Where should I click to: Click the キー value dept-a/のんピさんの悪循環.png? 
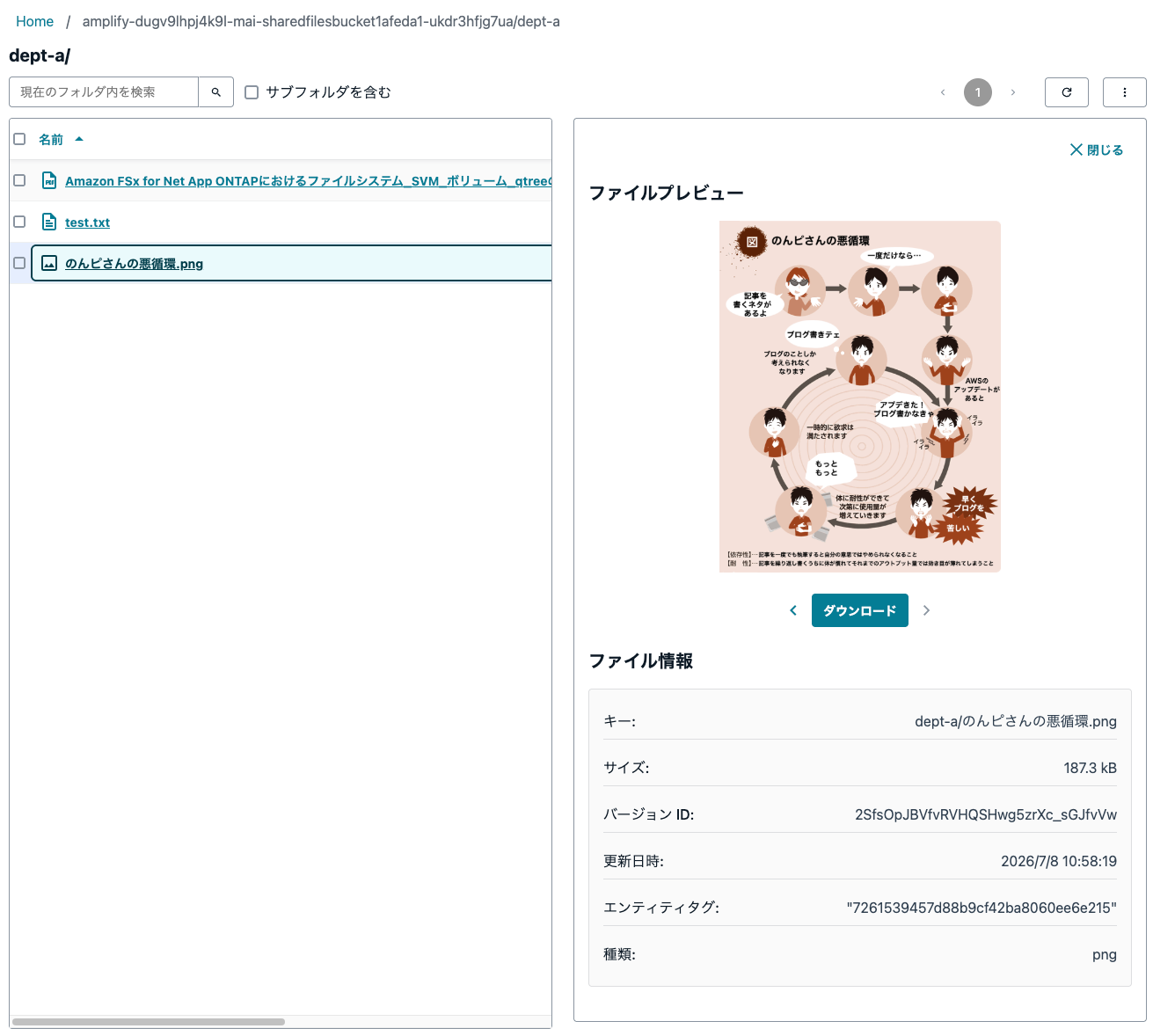click(1016, 721)
